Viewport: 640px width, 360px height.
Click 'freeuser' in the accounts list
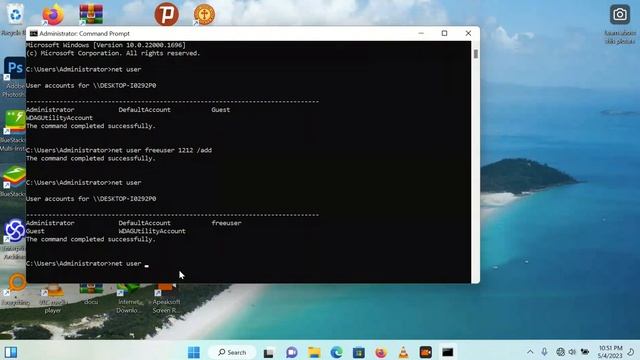click(x=227, y=223)
